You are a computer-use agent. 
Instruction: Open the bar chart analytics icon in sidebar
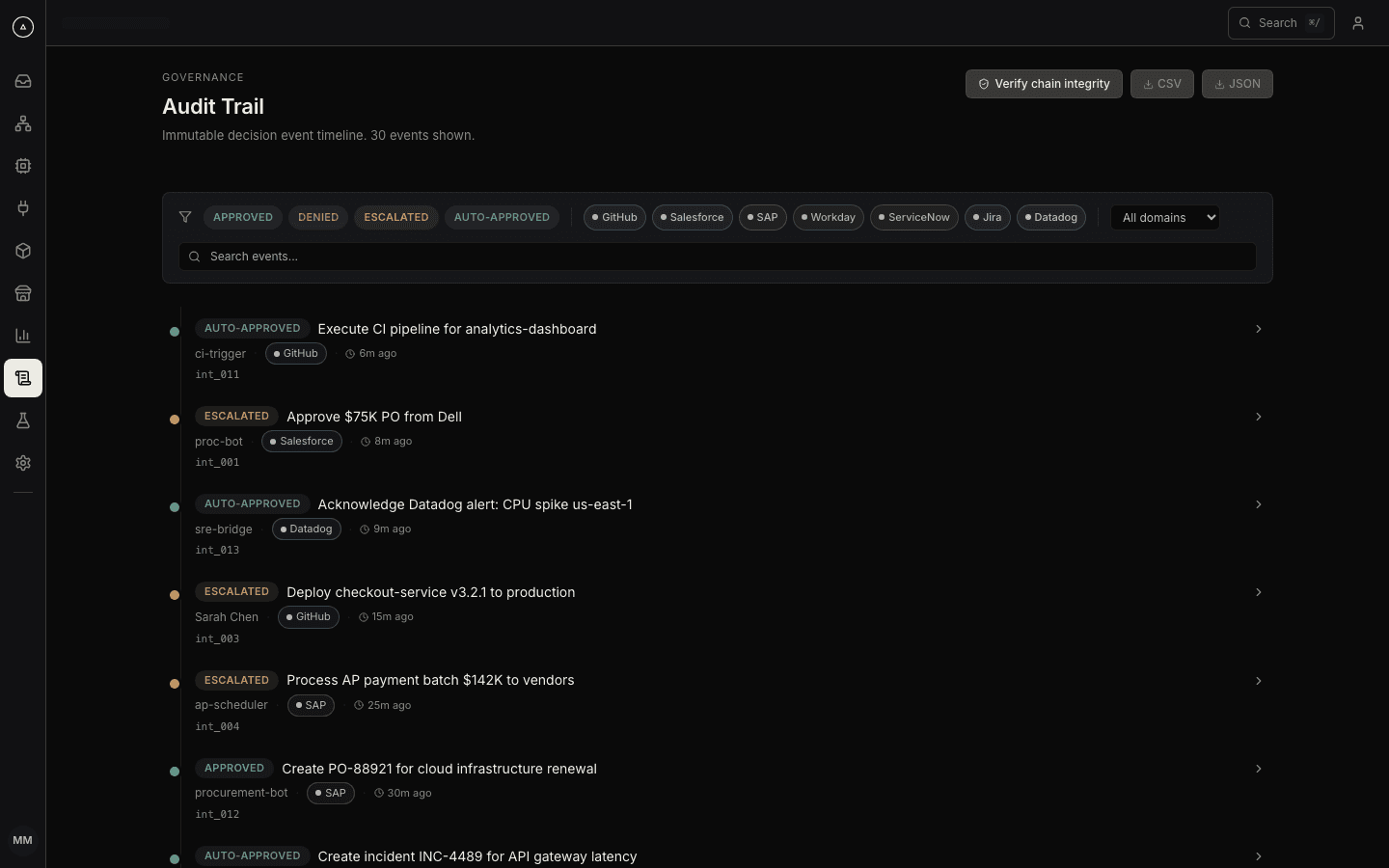coord(23,336)
